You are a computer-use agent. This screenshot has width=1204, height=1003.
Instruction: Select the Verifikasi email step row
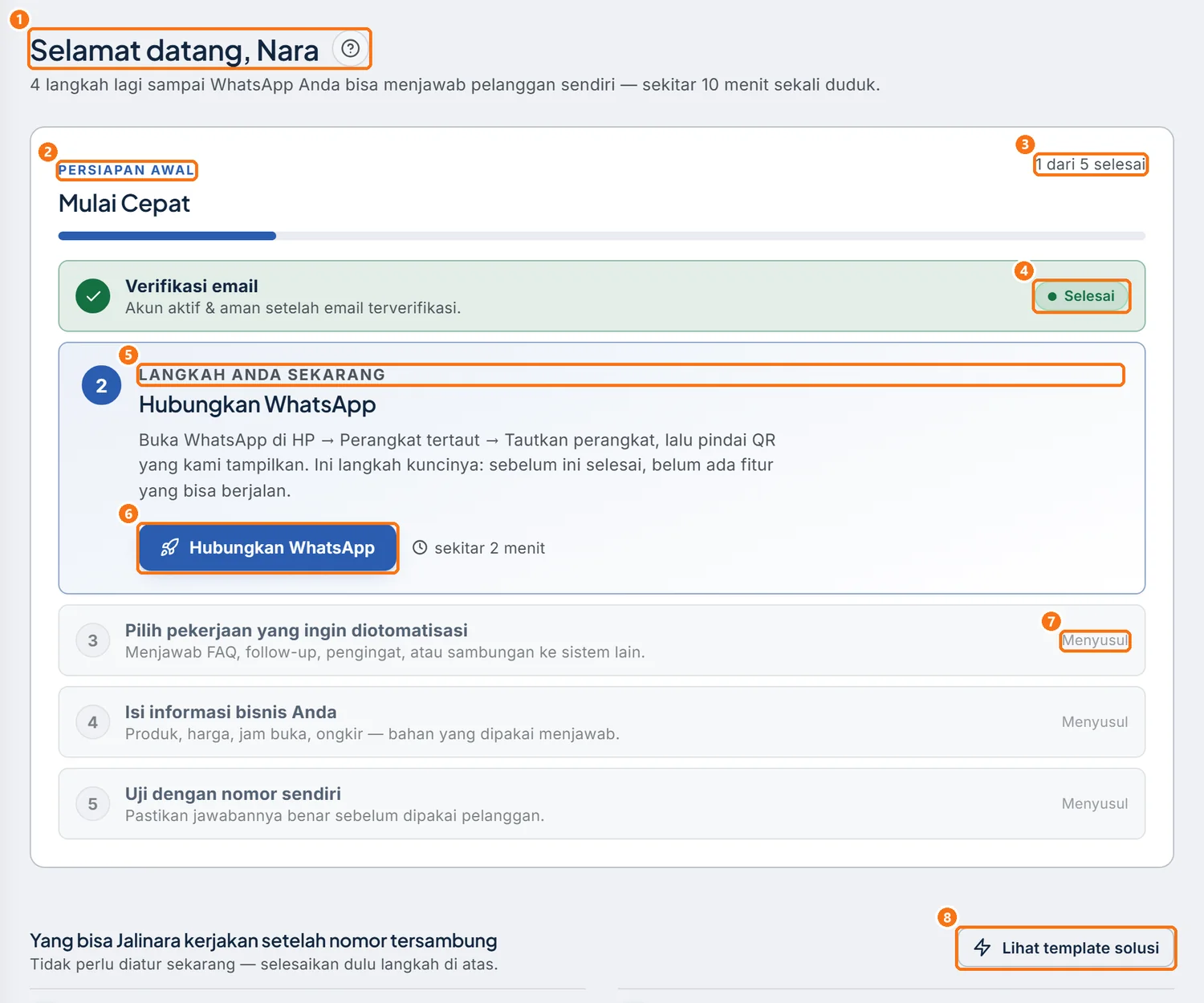click(x=602, y=296)
